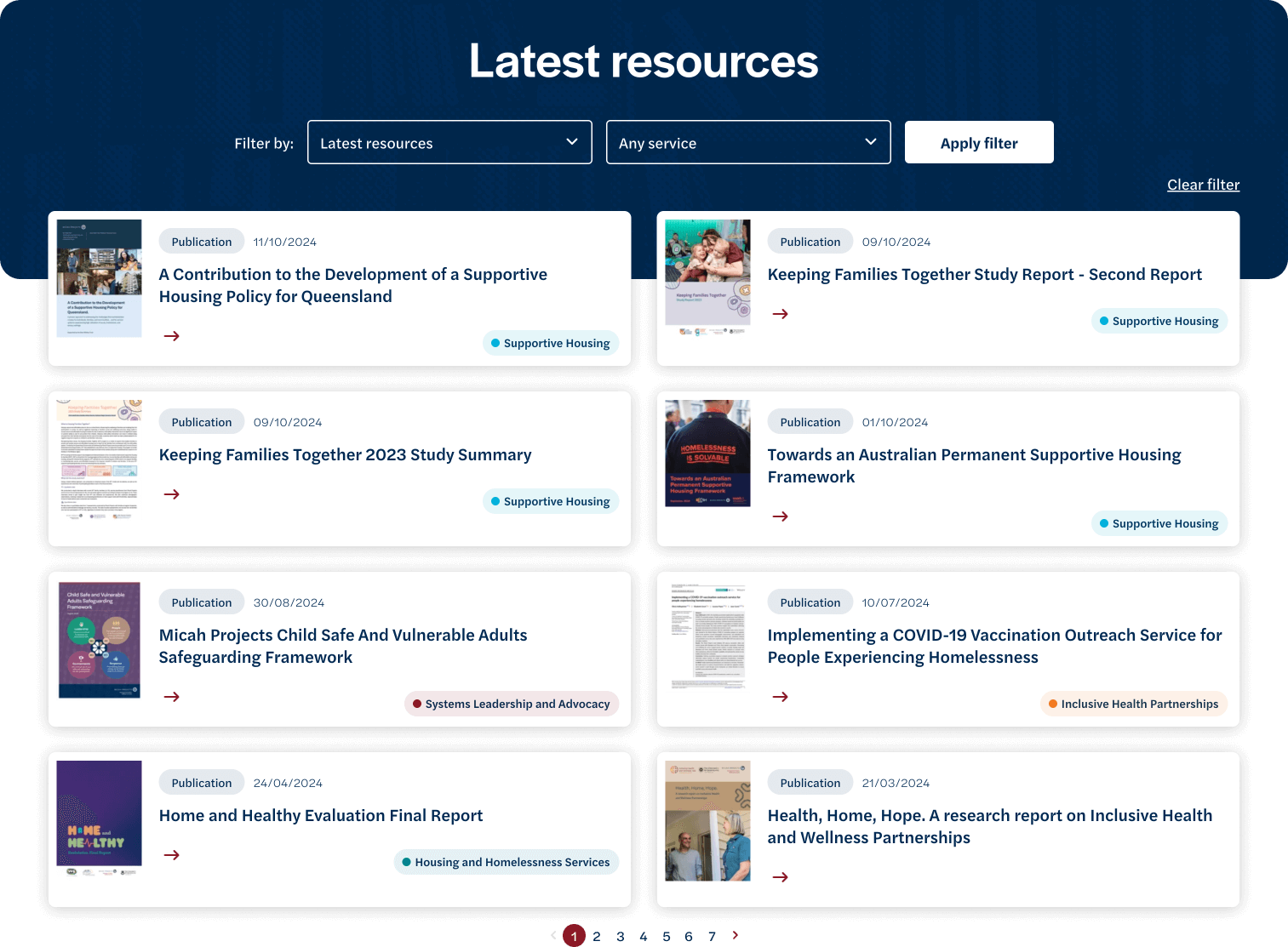The height and width of the screenshot is (947, 1288).
Task: Click the Homelessness Is Solvable cover image
Action: [707, 454]
